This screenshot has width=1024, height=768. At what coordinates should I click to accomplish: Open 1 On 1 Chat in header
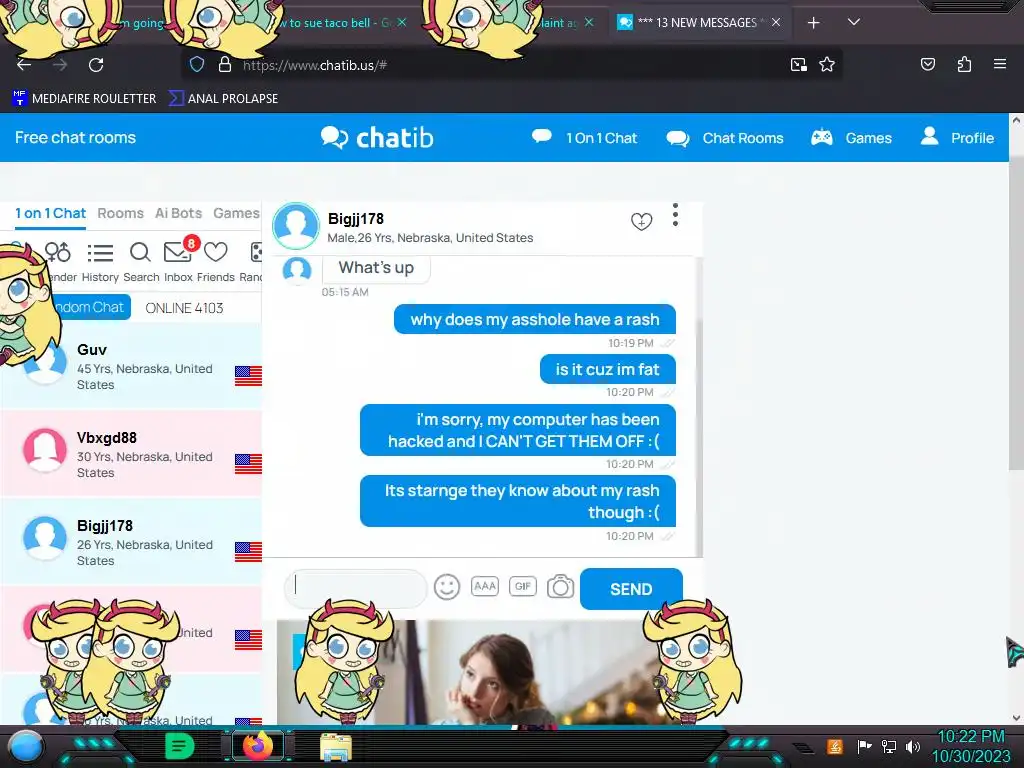coord(584,138)
